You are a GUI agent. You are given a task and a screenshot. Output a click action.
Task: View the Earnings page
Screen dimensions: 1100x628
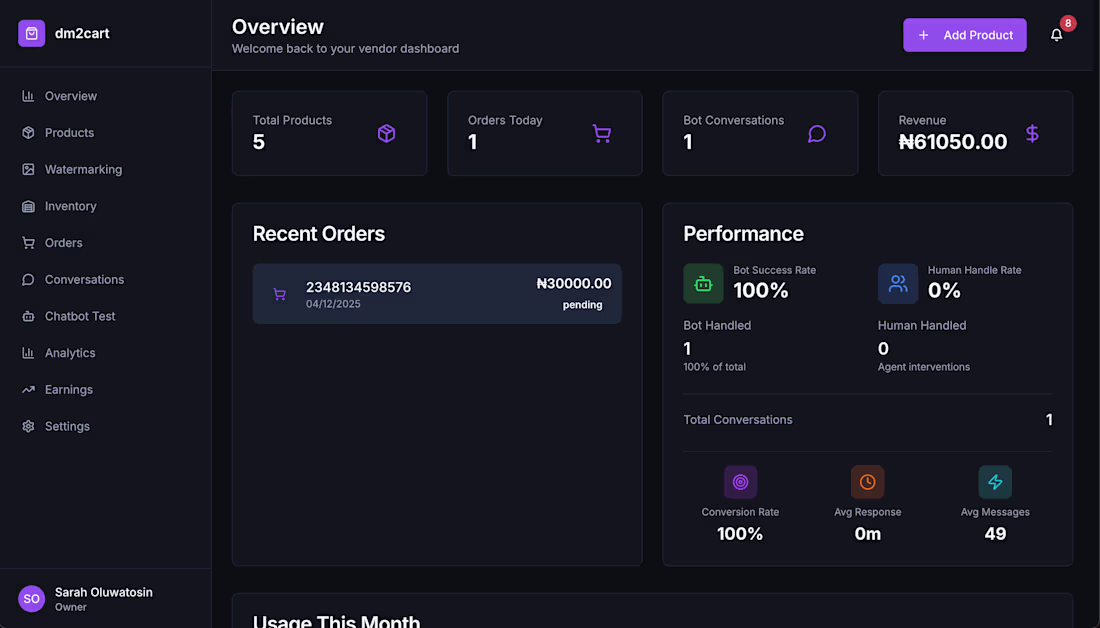[68, 390]
